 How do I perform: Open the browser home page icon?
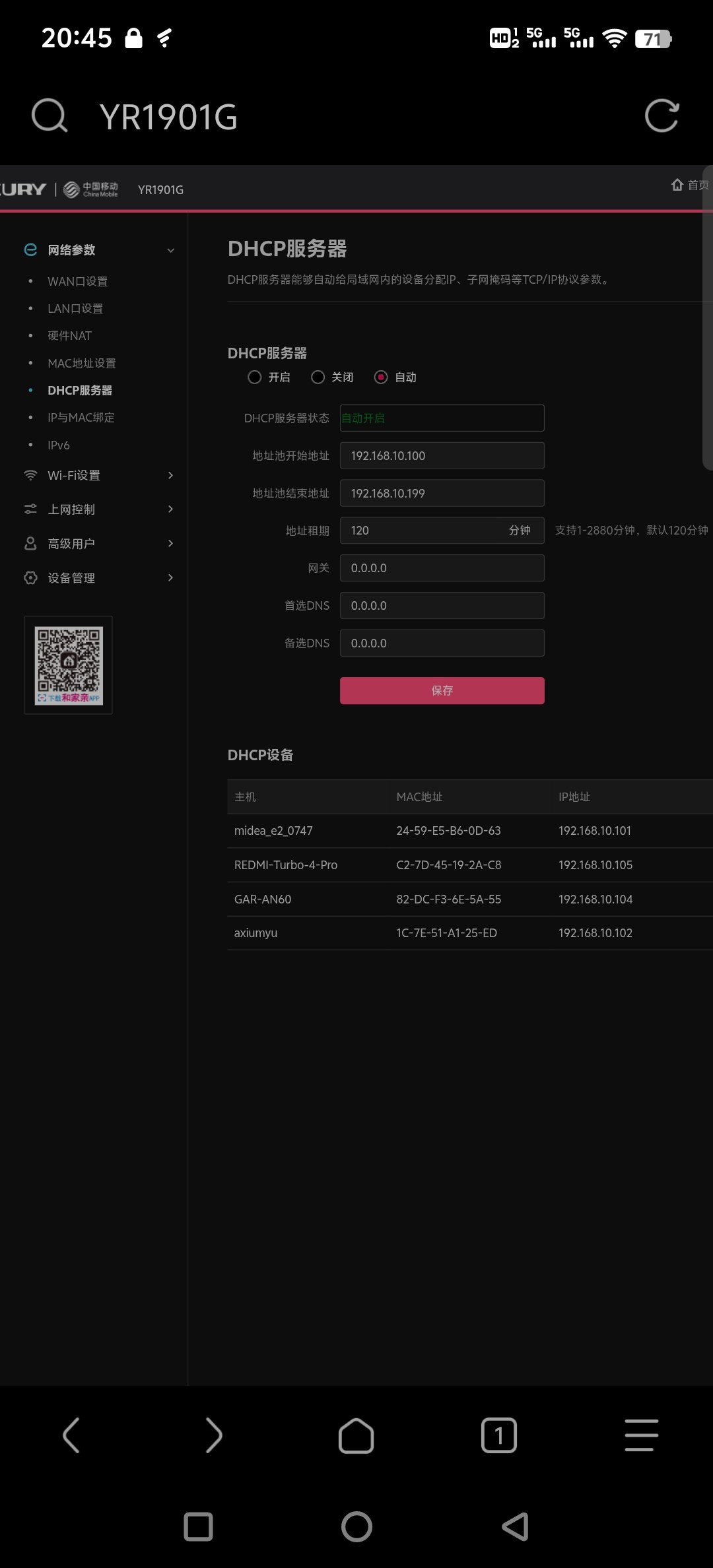pos(356,1435)
